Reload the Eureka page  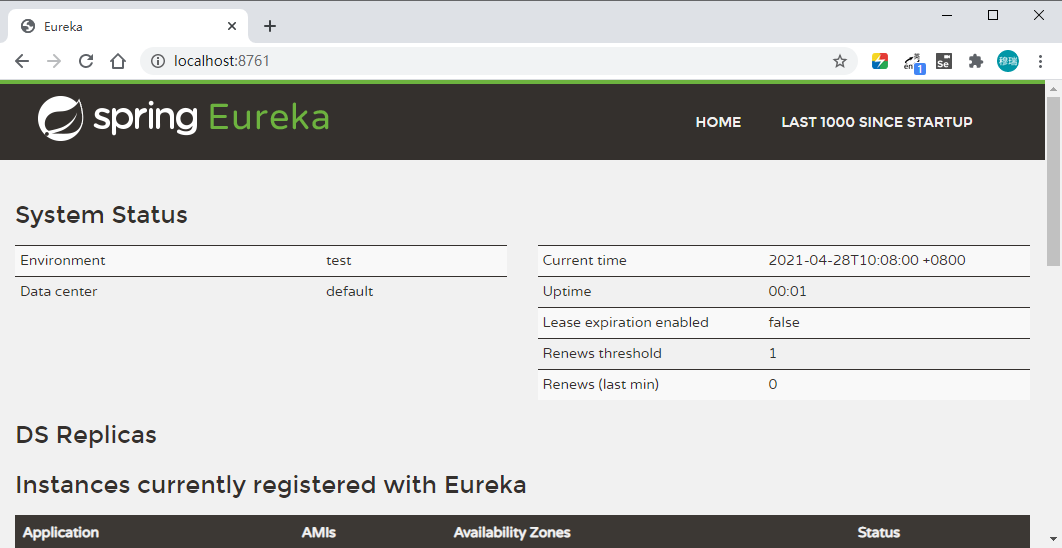click(85, 61)
